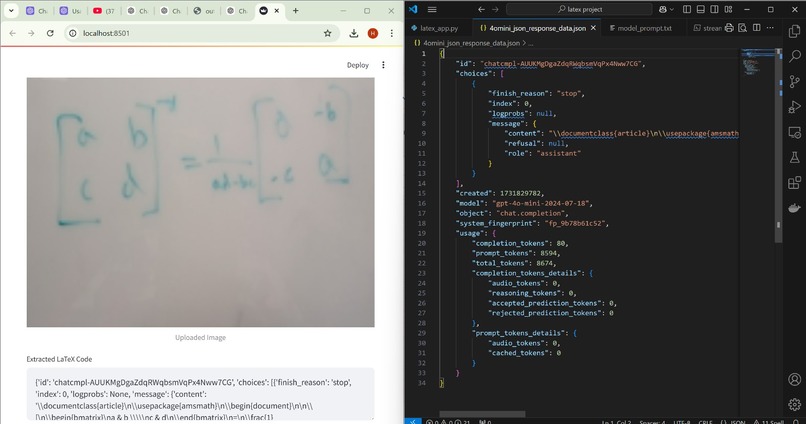Image resolution: width=806 pixels, height=424 pixels.
Task: Reload the localhost:8501 page
Action: 50,33
